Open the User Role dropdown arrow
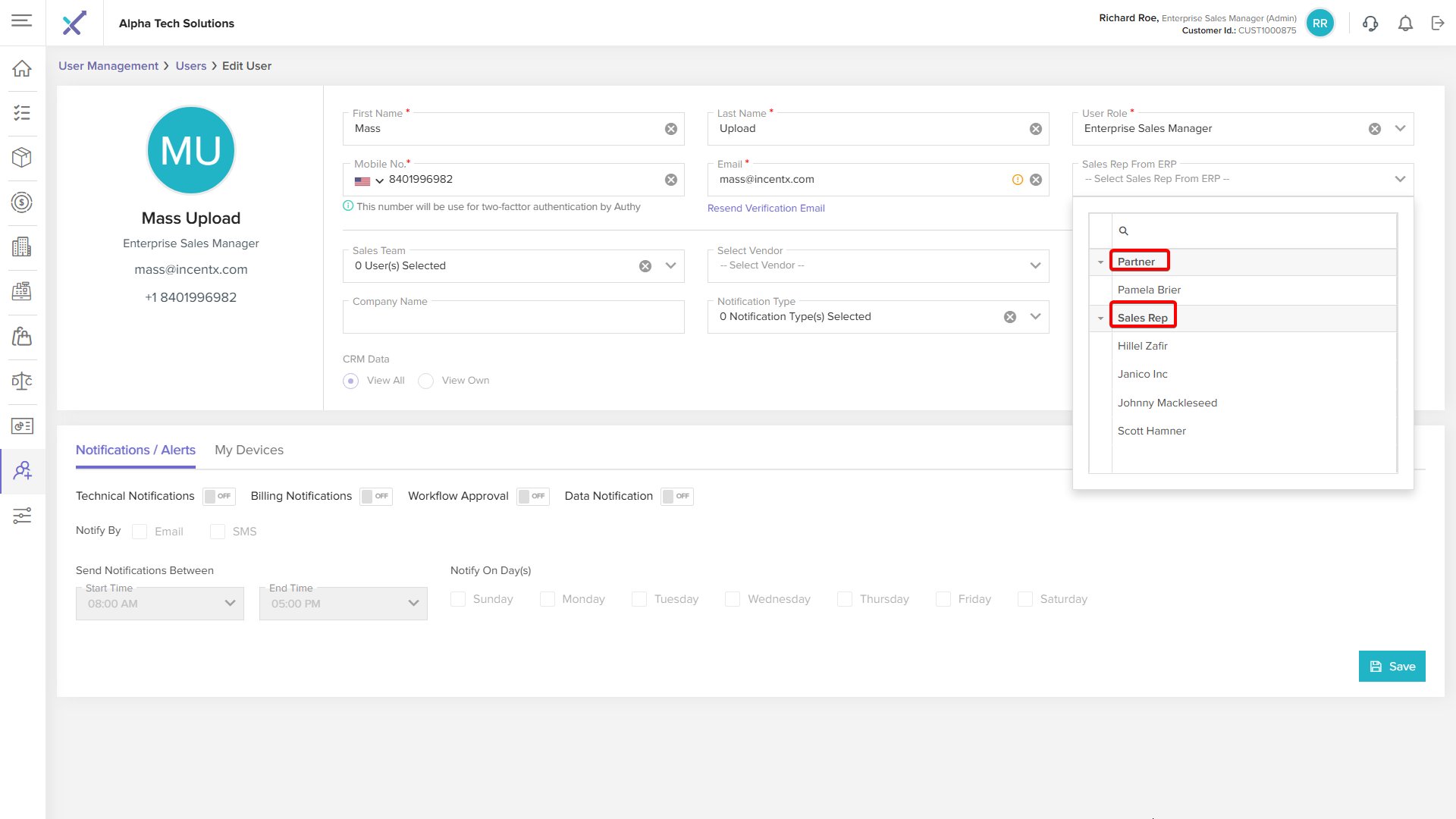Image resolution: width=1456 pixels, height=819 pixels. click(x=1400, y=129)
